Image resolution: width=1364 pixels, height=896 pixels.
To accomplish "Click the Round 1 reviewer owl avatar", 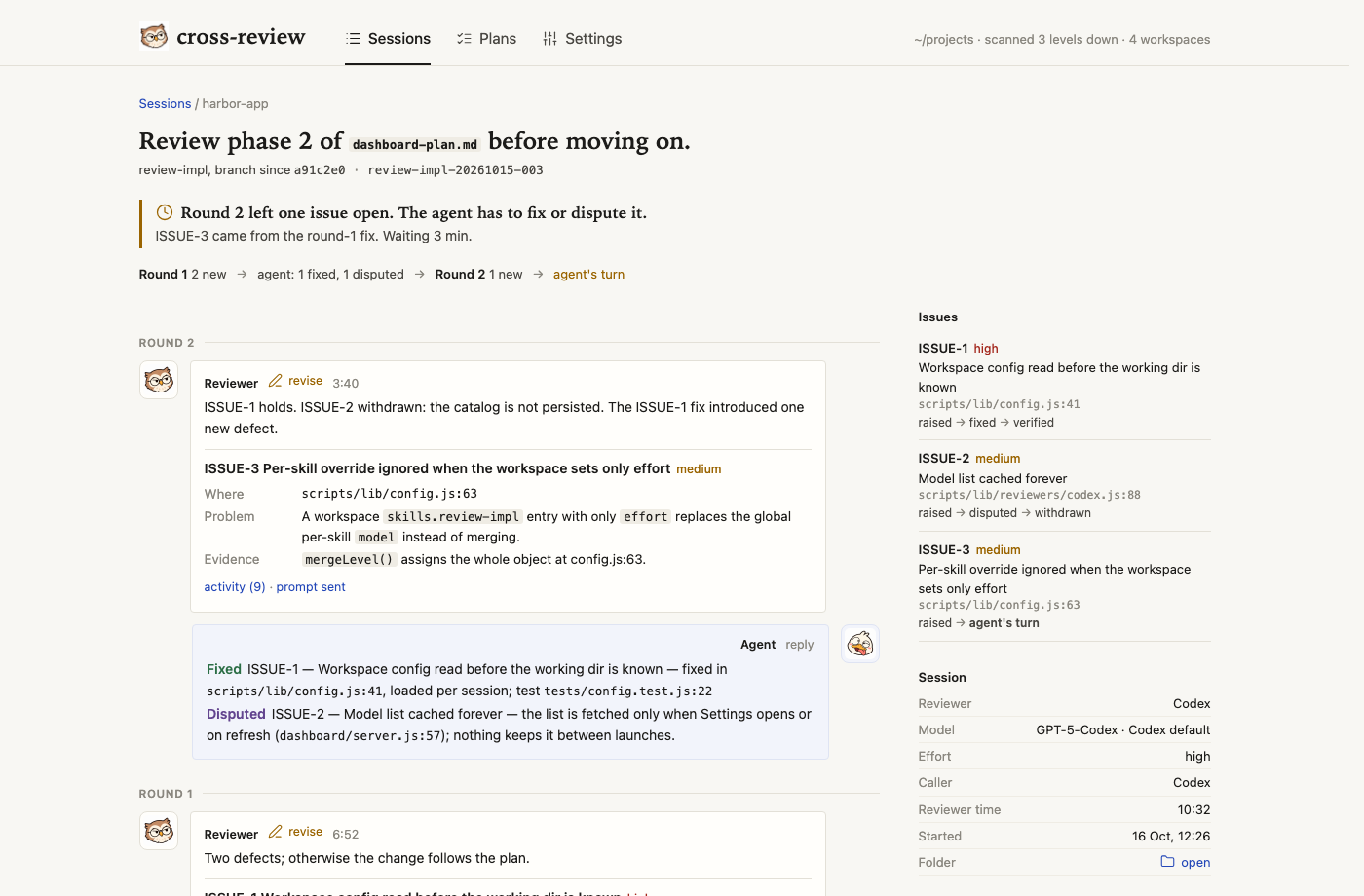I will (159, 831).
